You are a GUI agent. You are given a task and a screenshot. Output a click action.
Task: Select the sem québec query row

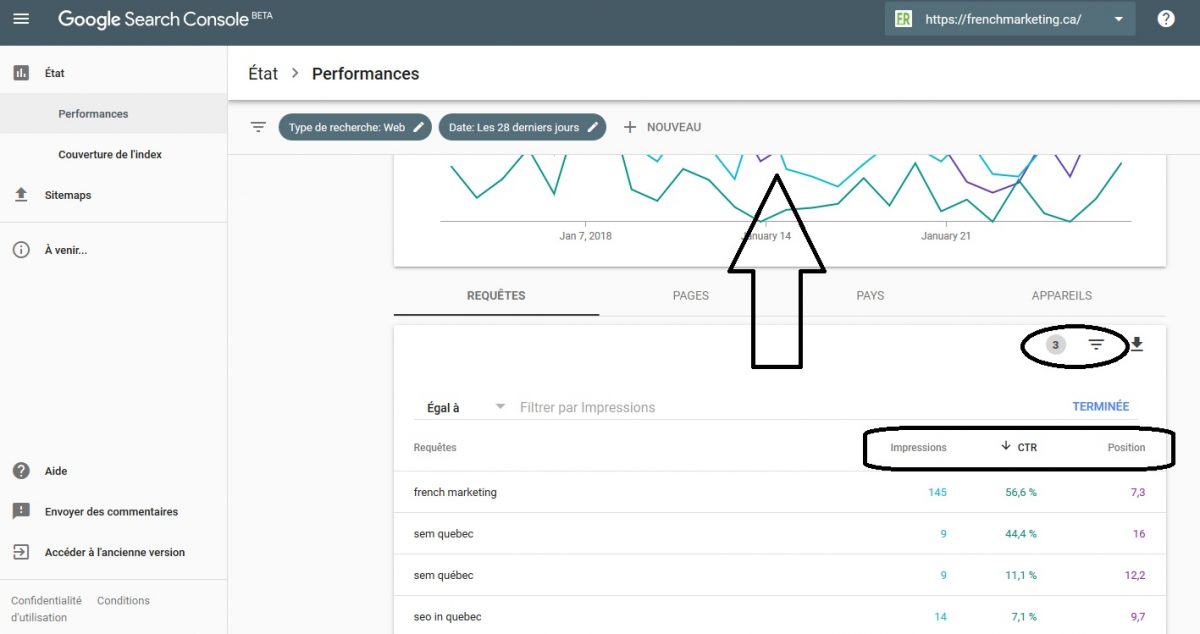click(780, 575)
